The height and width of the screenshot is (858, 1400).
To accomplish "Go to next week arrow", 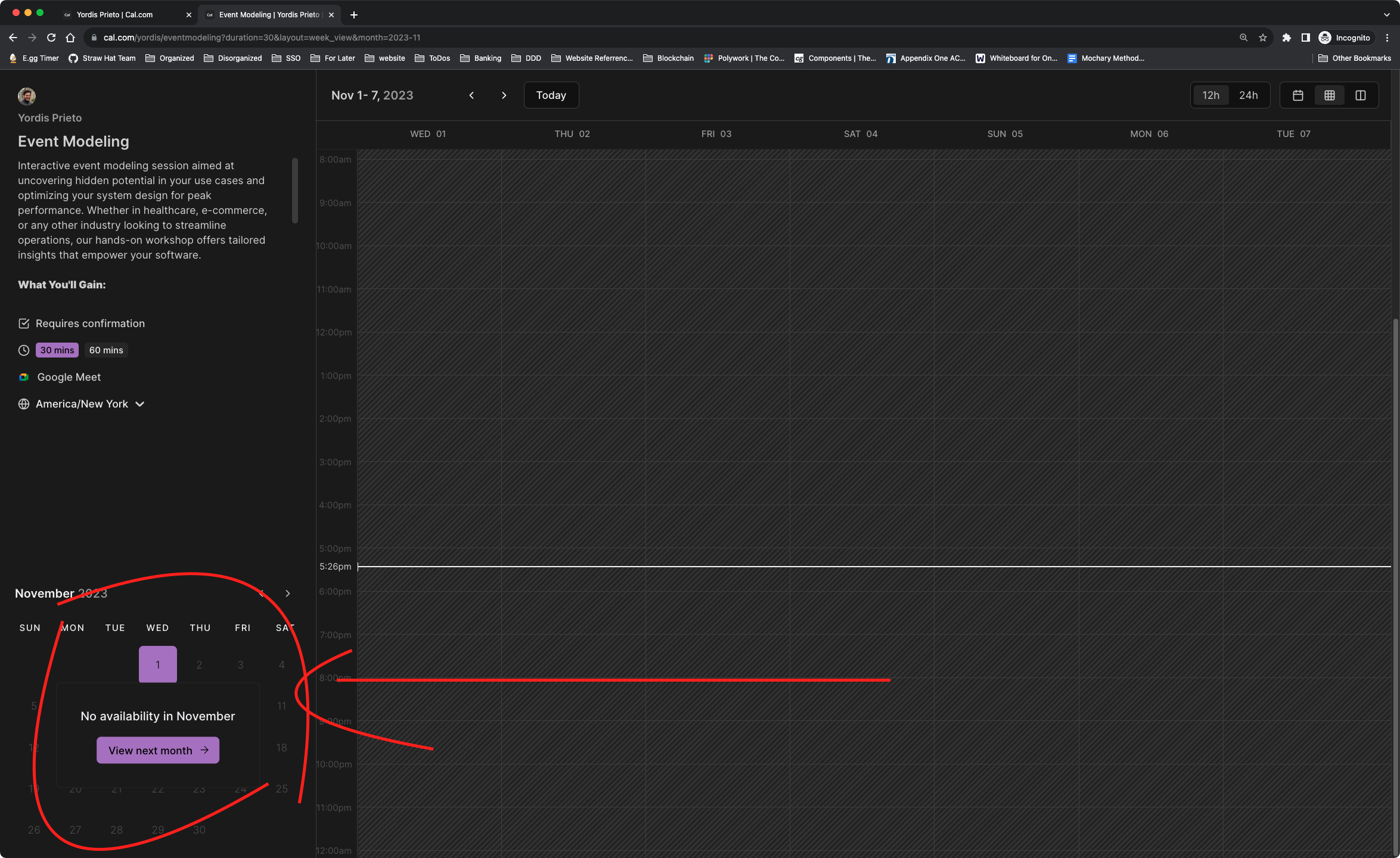I will 504,95.
